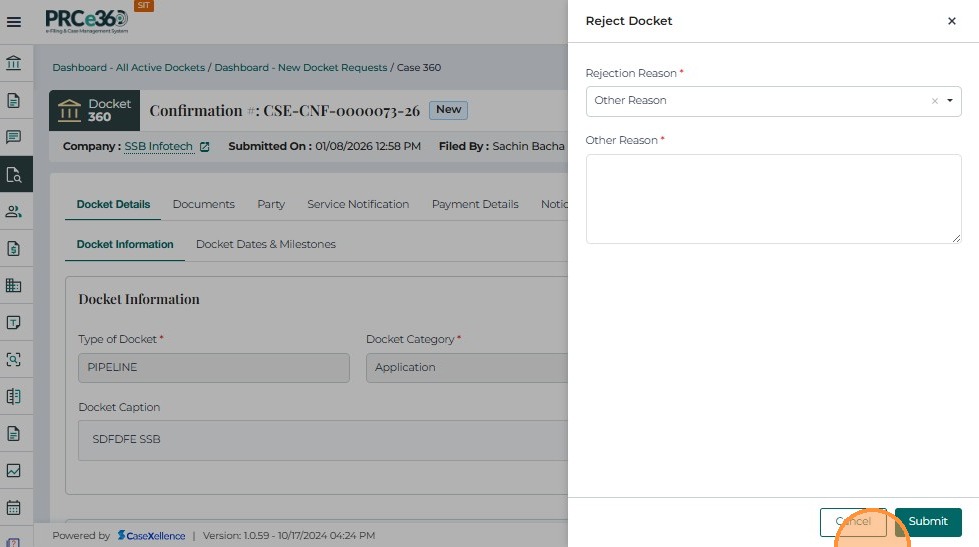
Task: Open the Docket Dates & Milestones tab
Action: (x=265, y=244)
